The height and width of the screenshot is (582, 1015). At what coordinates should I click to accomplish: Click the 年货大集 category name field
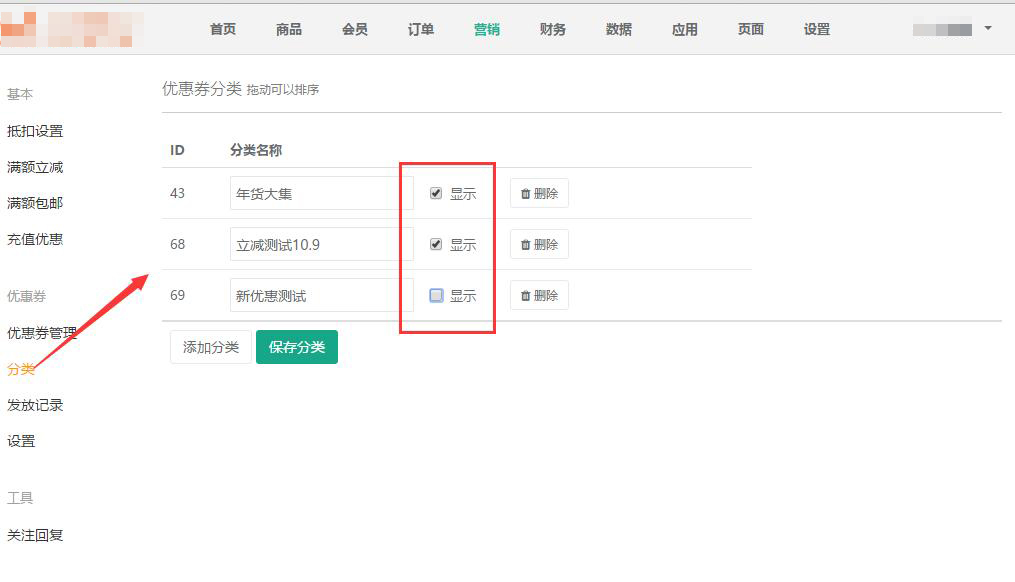click(321, 194)
